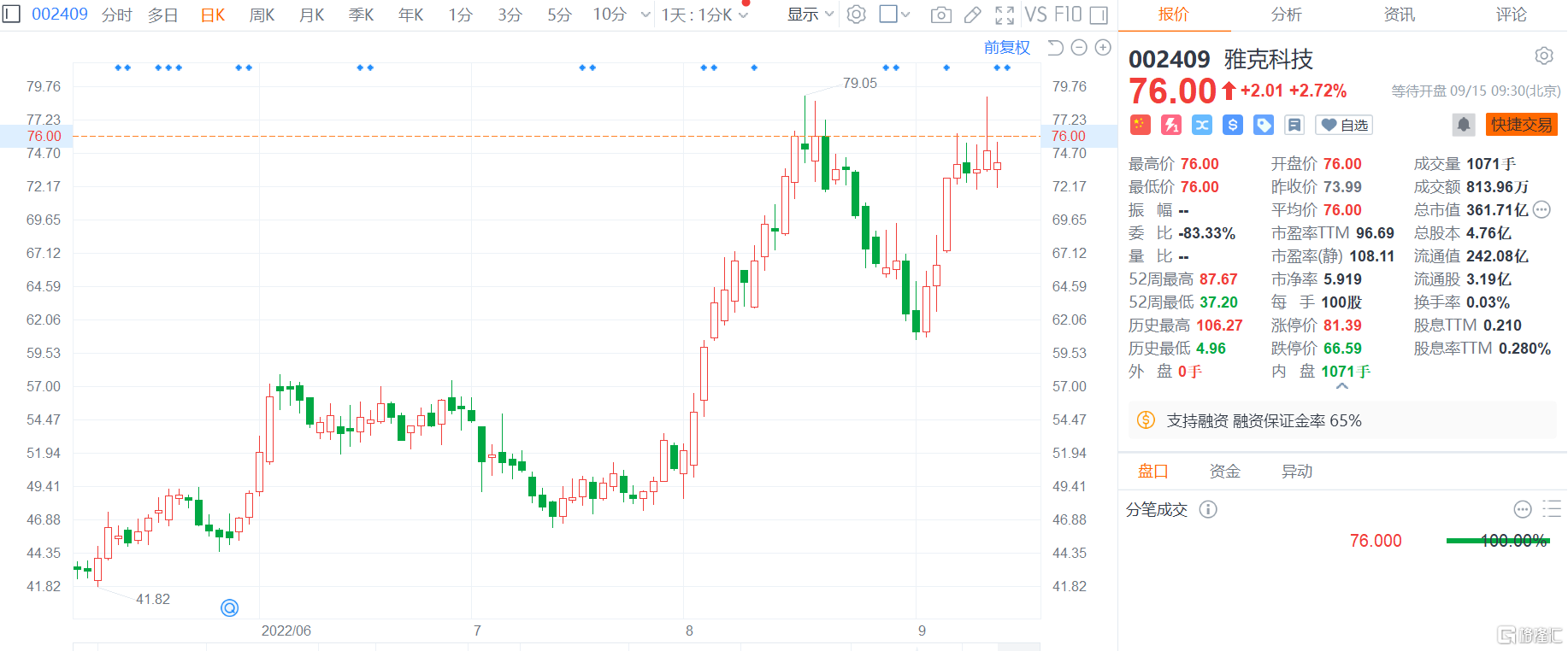Screen dimensions: 1568x651
Task: Choose the 5分 minute chart
Action: (x=559, y=15)
